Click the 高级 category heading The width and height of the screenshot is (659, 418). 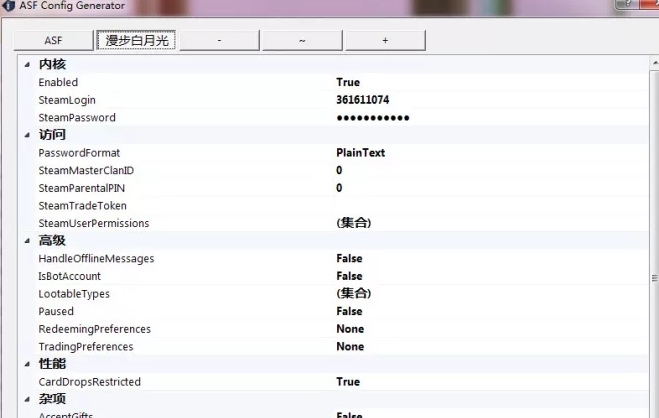pos(53,241)
